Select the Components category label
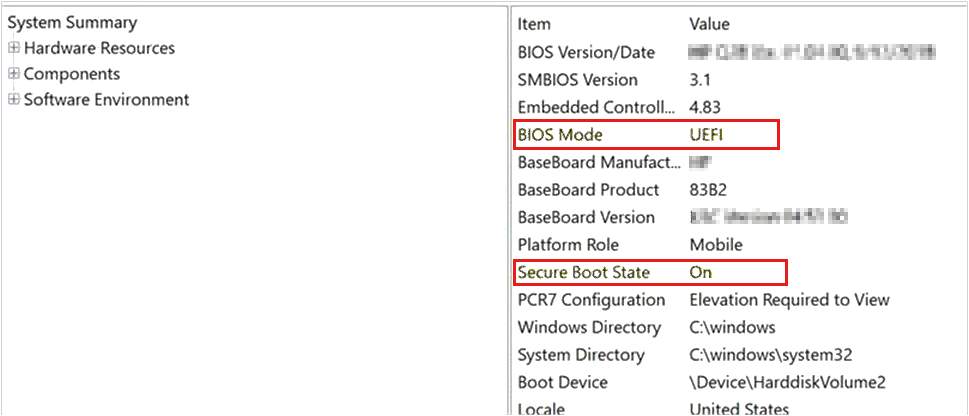The image size is (969, 416). pyautogui.click(x=71, y=74)
